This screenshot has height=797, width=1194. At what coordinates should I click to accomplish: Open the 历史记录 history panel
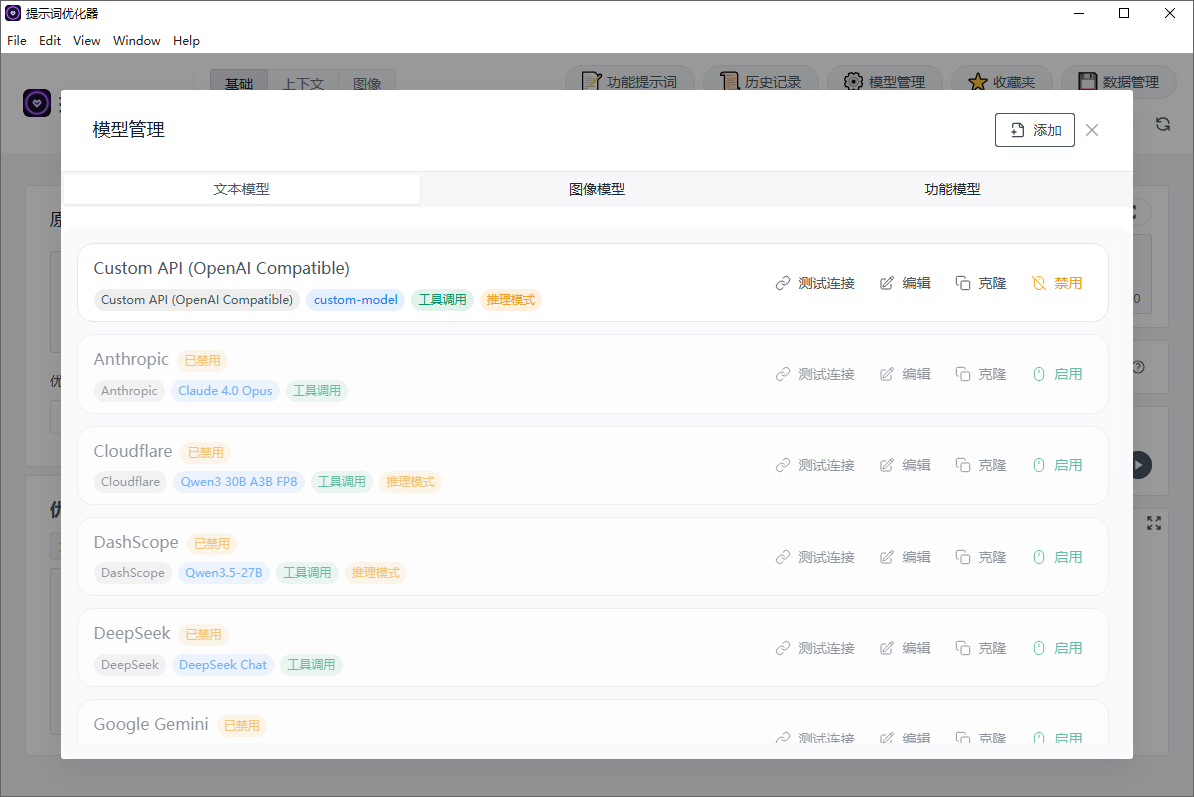760,81
